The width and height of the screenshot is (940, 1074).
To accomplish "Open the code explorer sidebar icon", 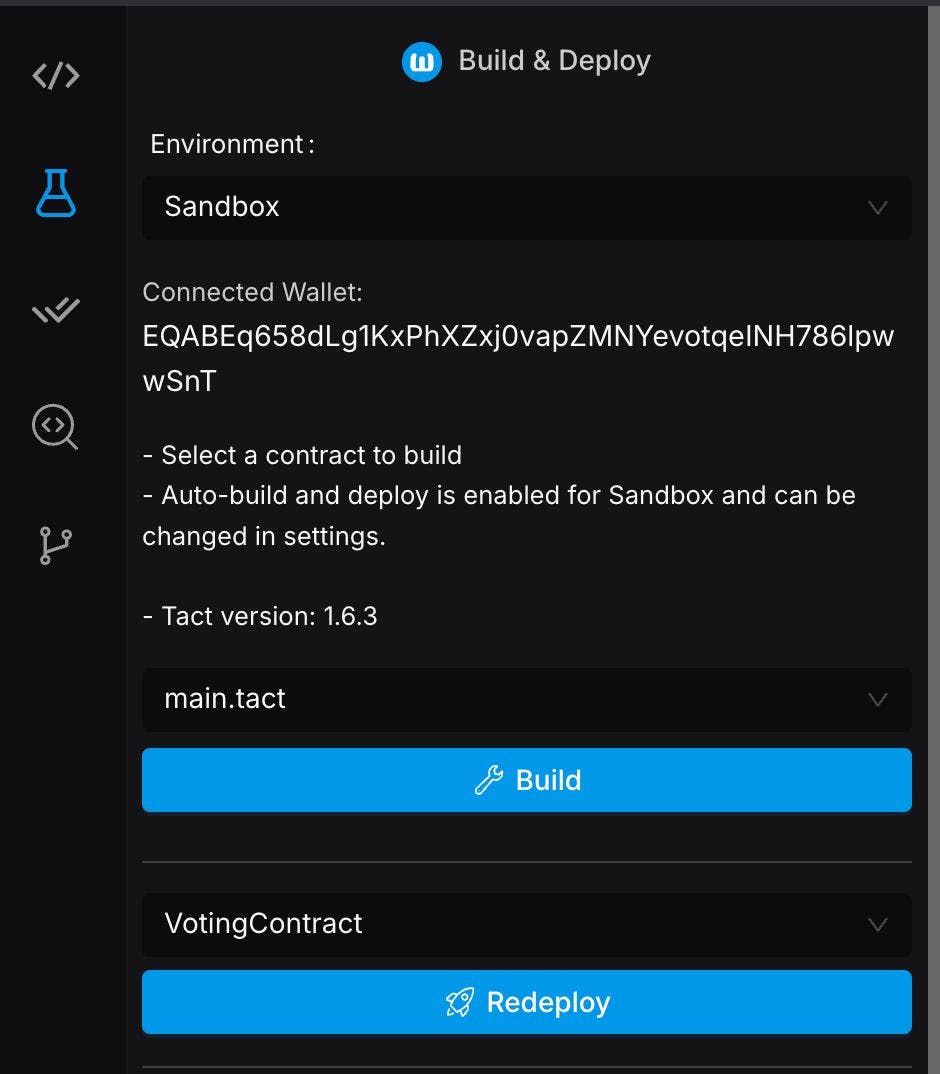I will [x=56, y=76].
